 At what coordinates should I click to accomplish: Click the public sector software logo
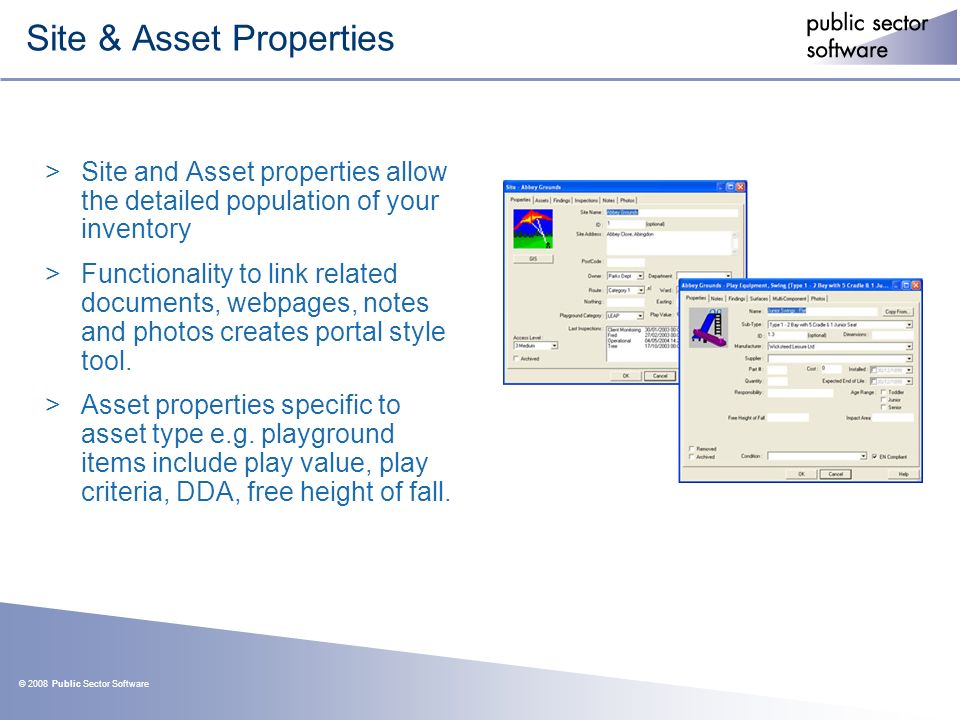point(880,37)
